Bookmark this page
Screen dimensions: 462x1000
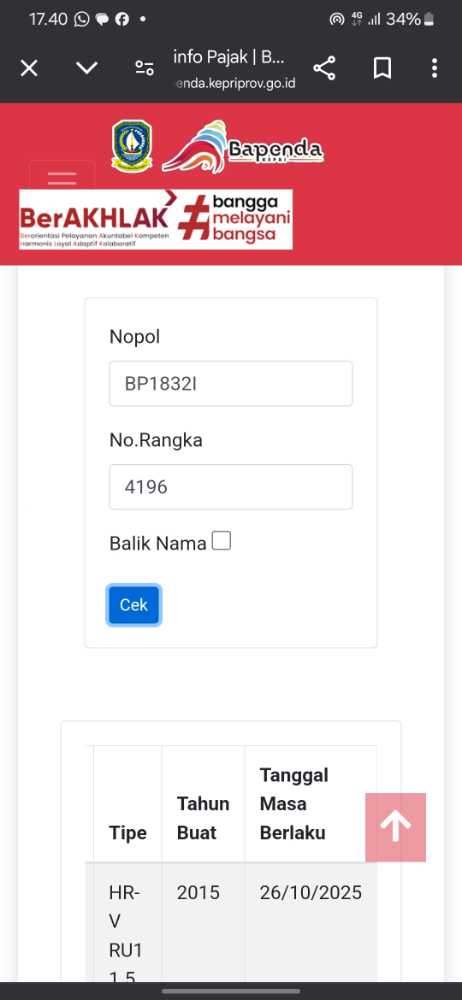(382, 68)
